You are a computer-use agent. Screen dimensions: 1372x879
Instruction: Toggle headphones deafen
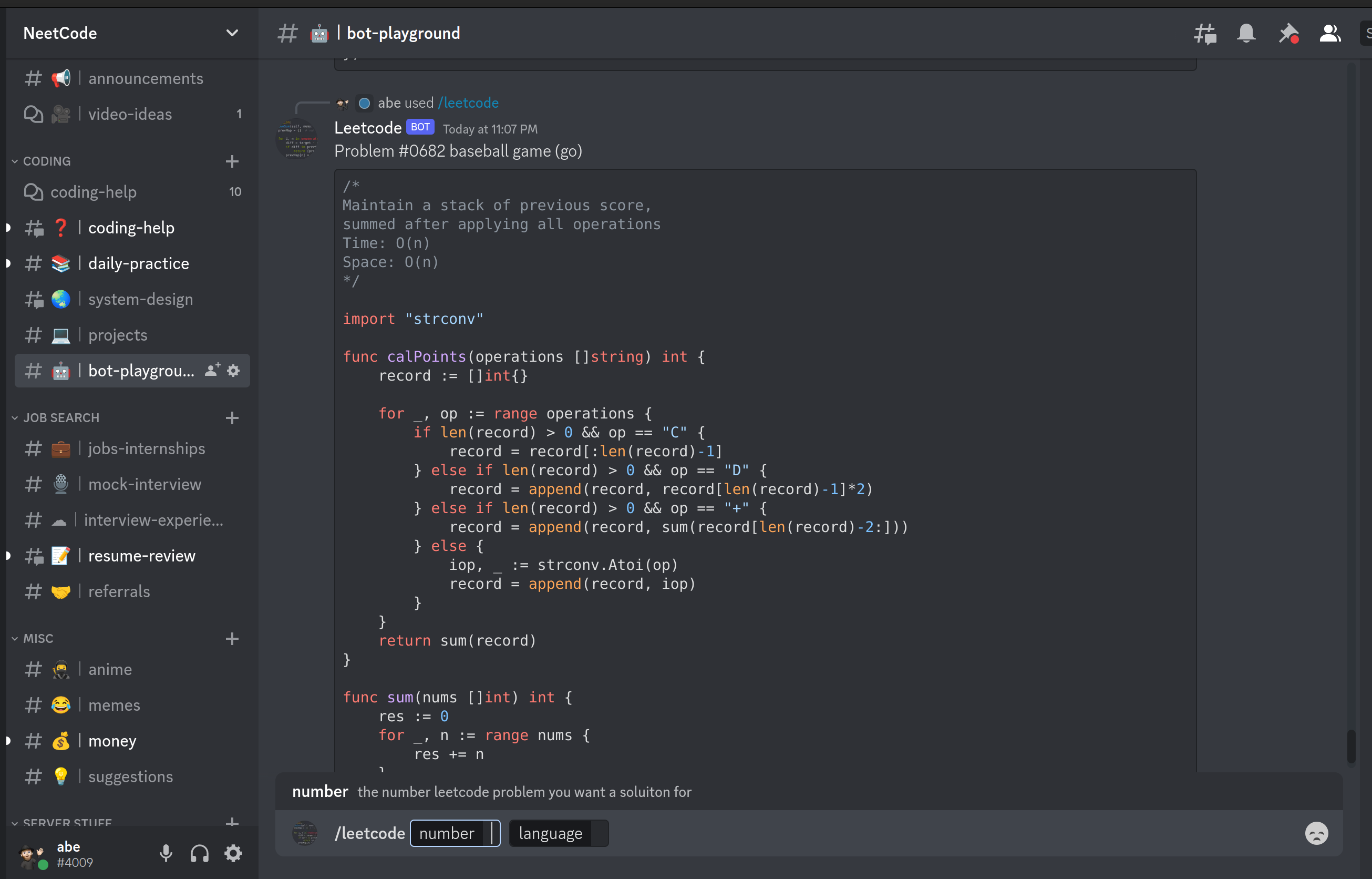(x=199, y=853)
